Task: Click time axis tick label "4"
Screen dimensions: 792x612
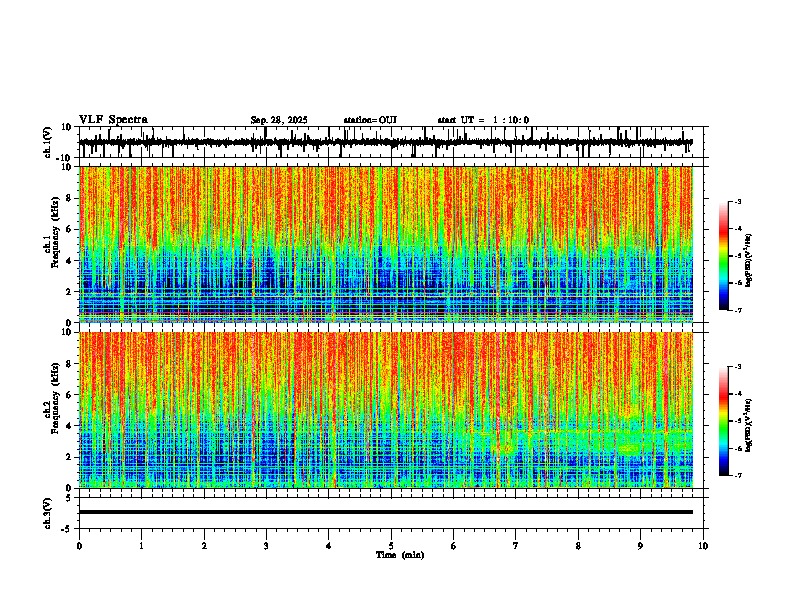Action: [x=329, y=546]
